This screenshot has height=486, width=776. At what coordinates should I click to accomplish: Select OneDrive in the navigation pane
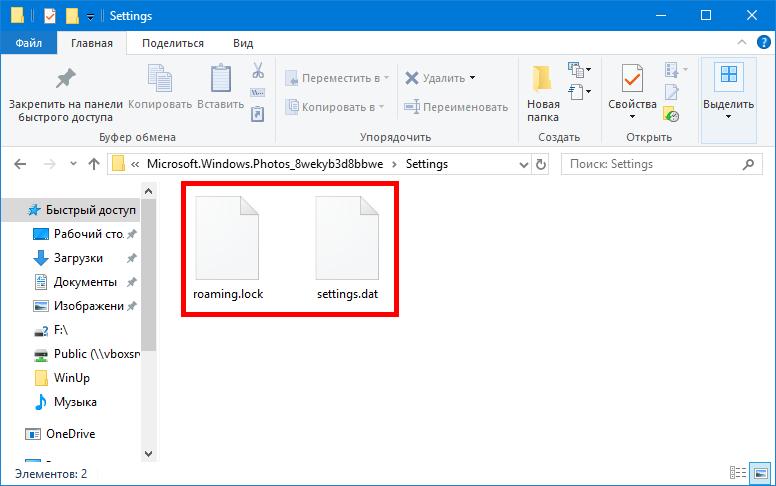(60, 434)
